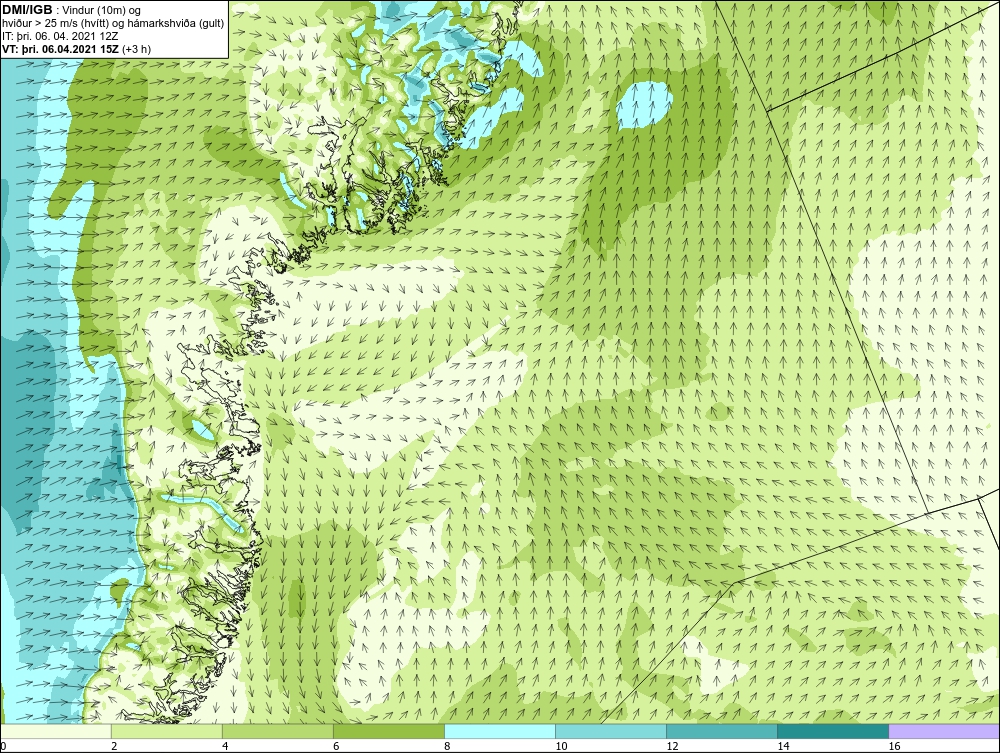Click the 8–10 m/s light cyan swatch

499,731
